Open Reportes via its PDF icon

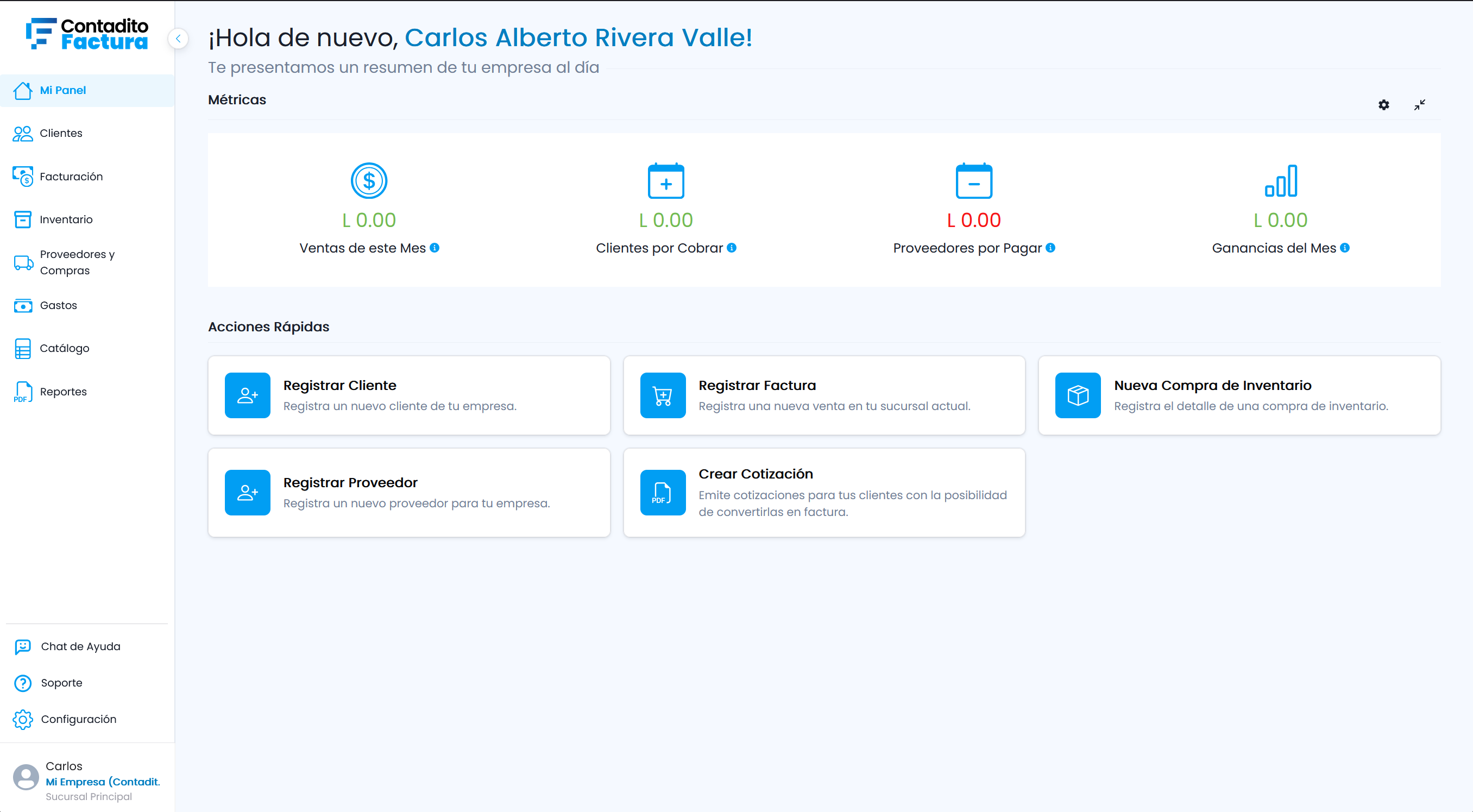point(23,392)
